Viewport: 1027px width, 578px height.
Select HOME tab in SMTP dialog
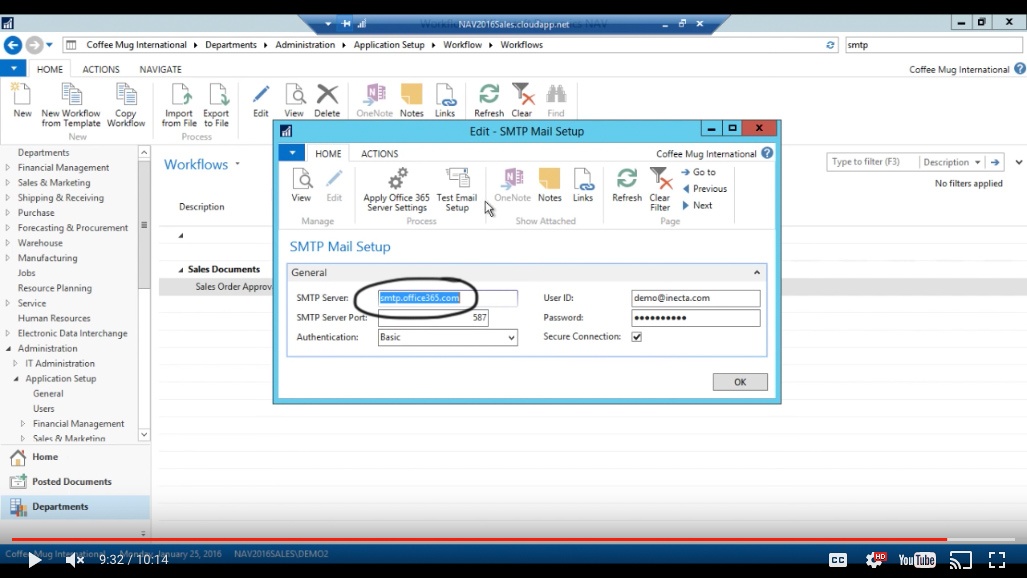pos(328,153)
